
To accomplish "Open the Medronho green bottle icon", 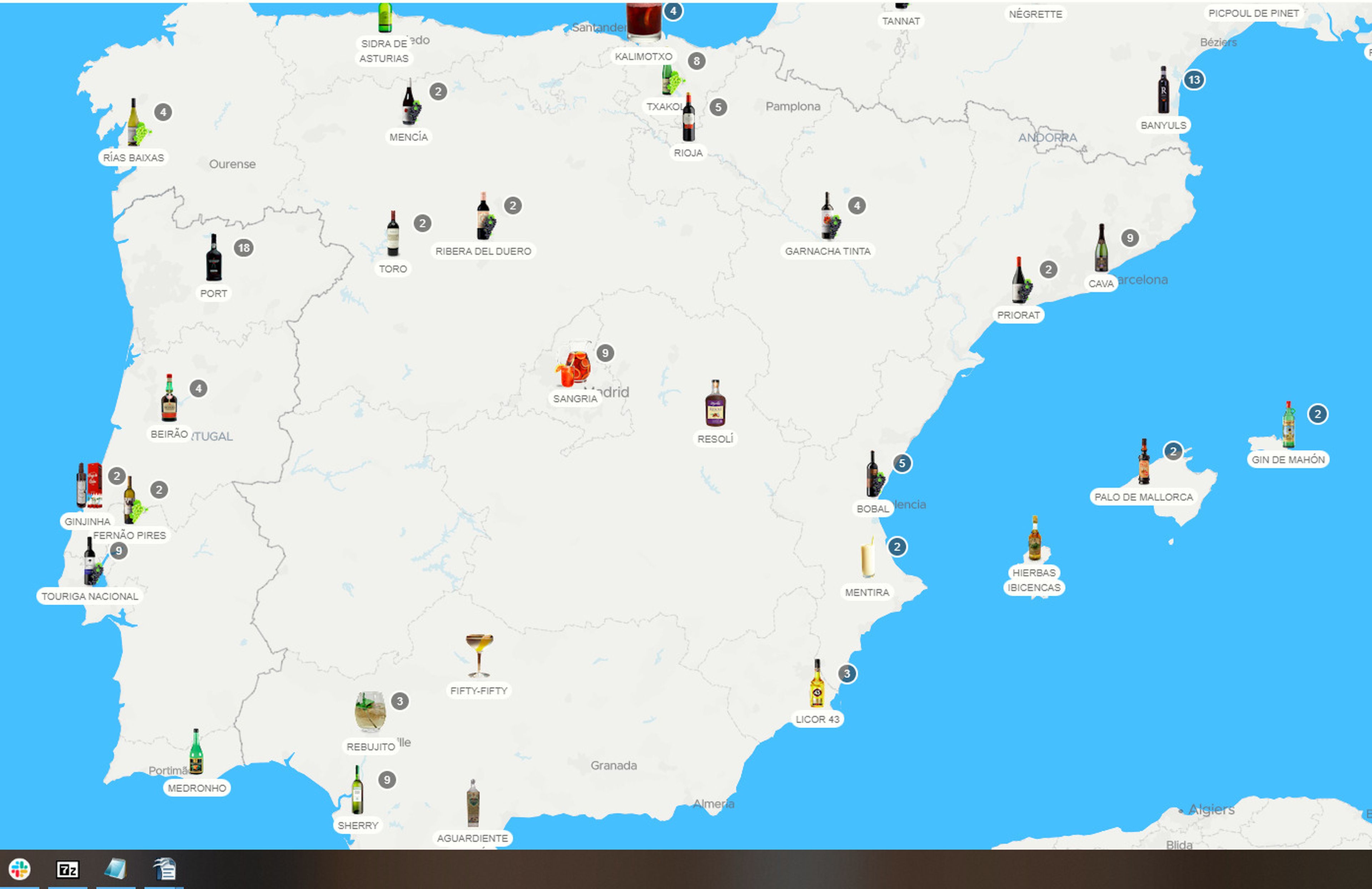I will [196, 752].
